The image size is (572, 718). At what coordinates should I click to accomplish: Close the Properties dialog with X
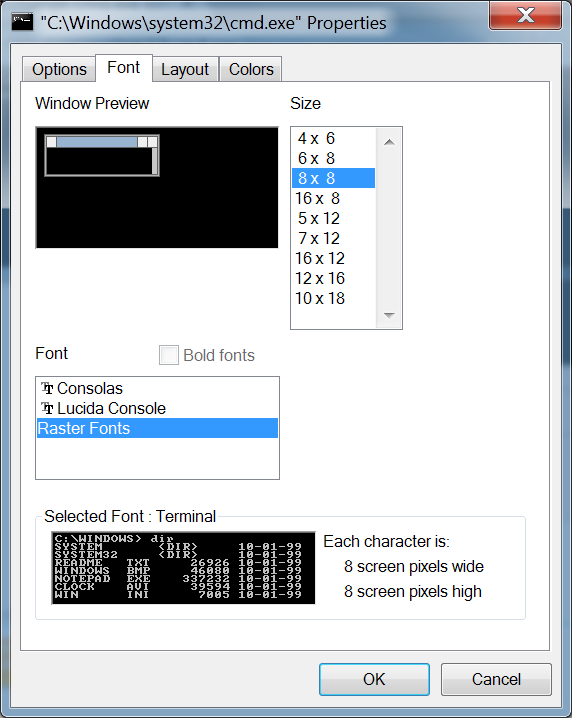coord(525,16)
